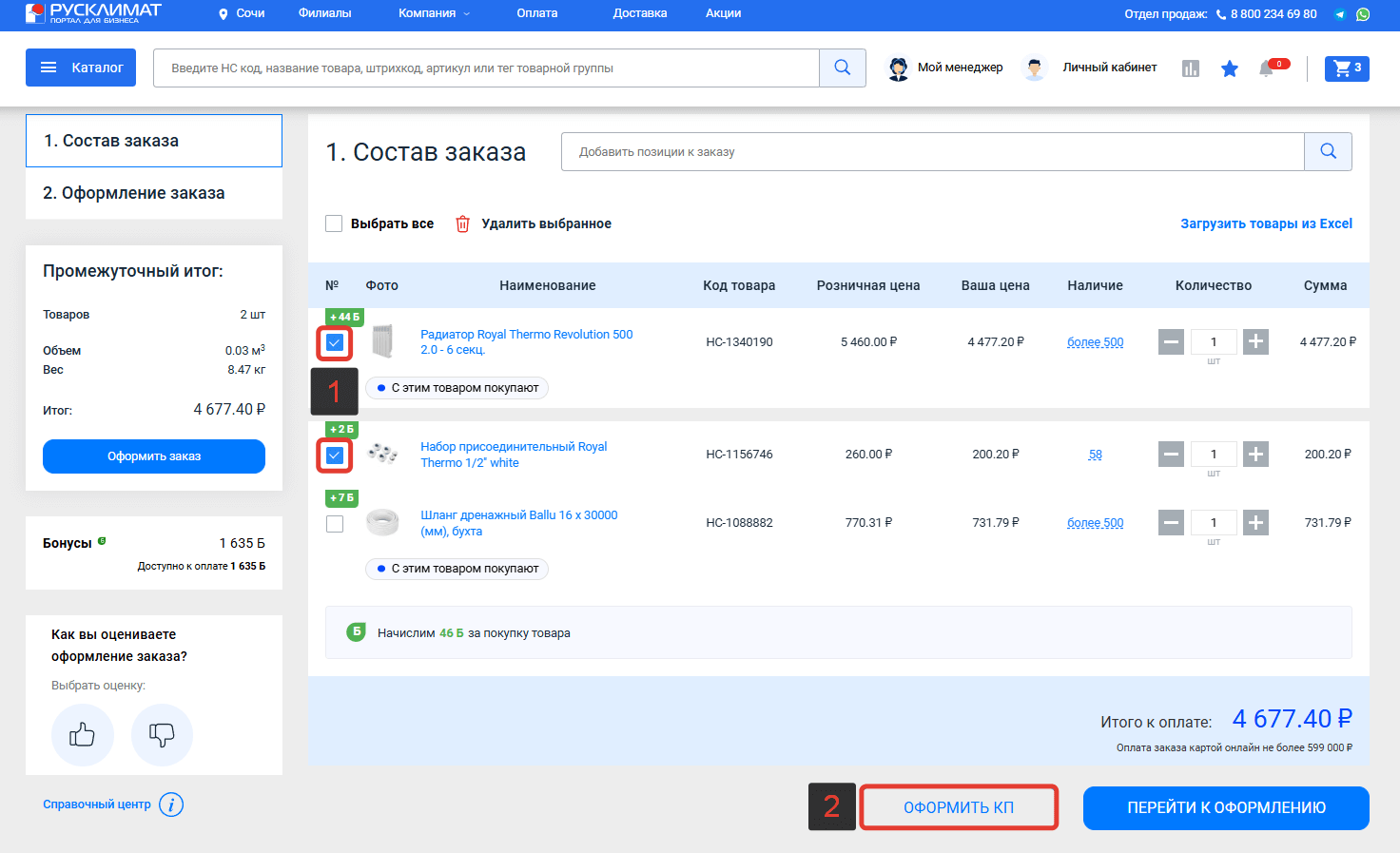This screenshot has height=853, width=1400.
Task: Check the Шланг дренажный Ballu checkbox
Action: [x=335, y=524]
